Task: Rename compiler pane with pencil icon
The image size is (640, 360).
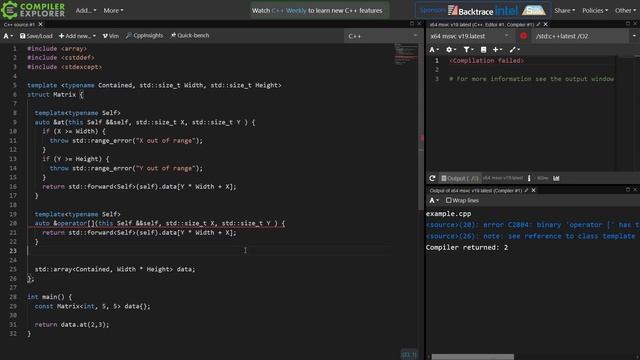Action: 538,24
